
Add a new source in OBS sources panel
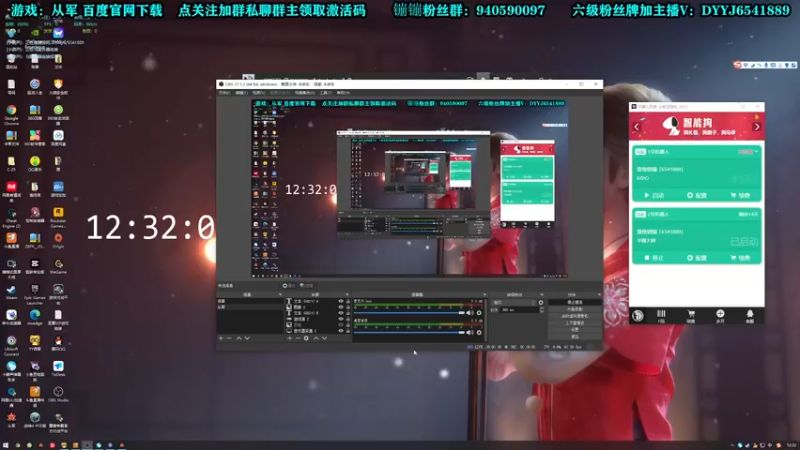coord(290,338)
